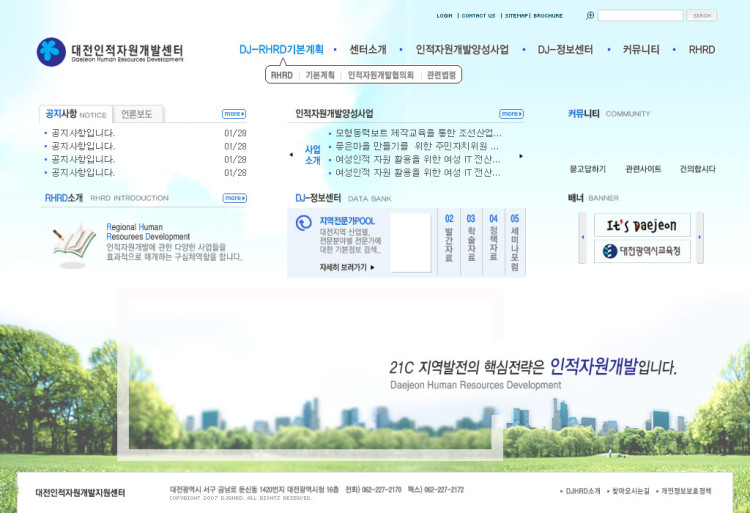Open the LOGIN link
Viewport: 750px width, 513px height.
pyautogui.click(x=444, y=16)
